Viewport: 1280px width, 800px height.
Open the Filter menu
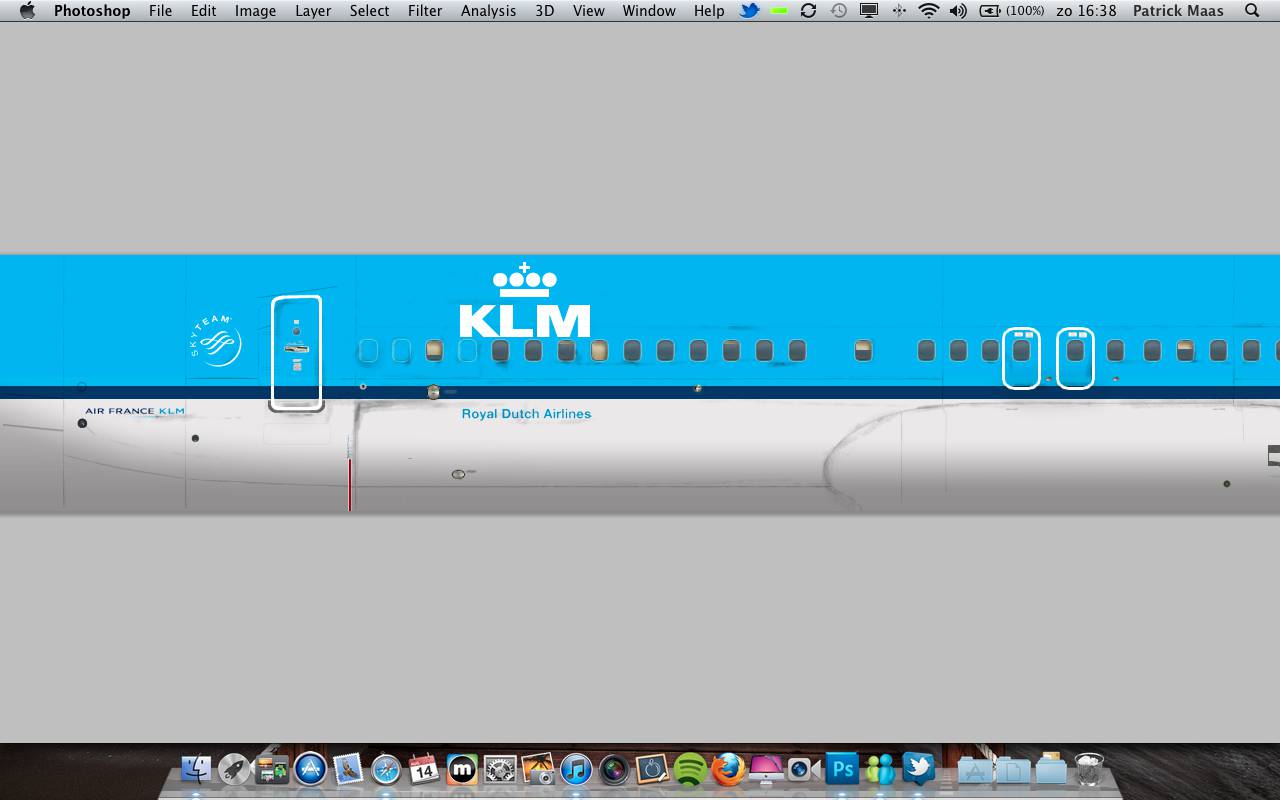click(425, 11)
